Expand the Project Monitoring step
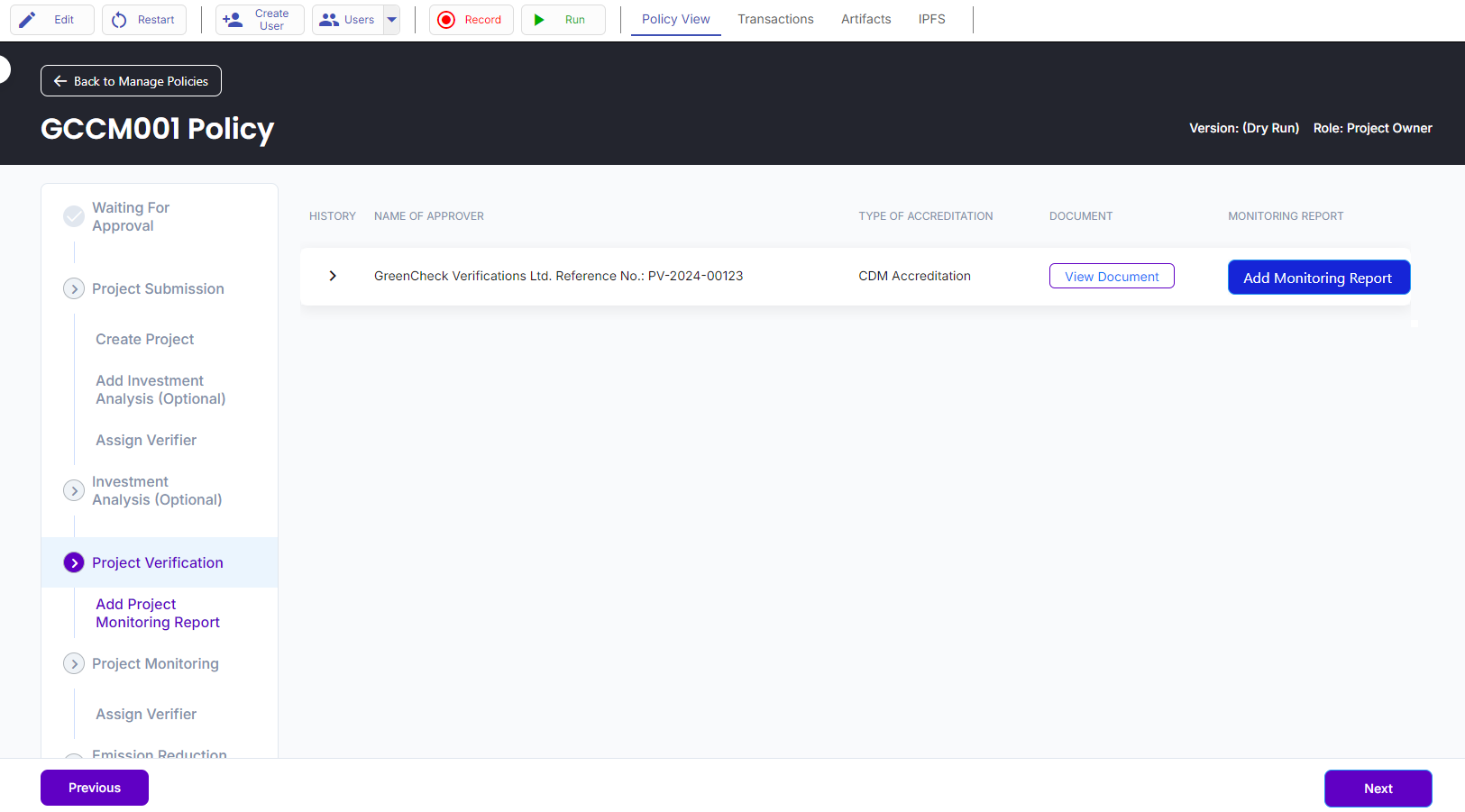 pos(74,663)
